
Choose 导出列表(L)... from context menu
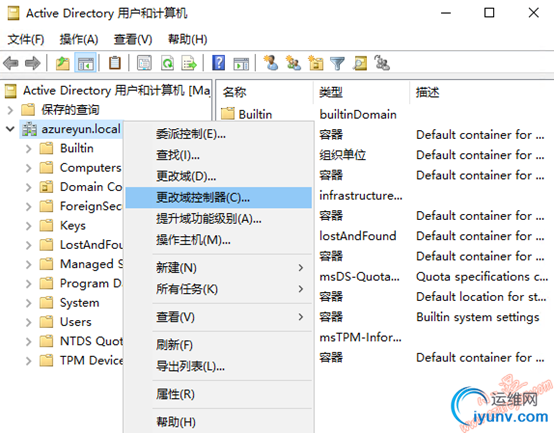pyautogui.click(x=219, y=366)
